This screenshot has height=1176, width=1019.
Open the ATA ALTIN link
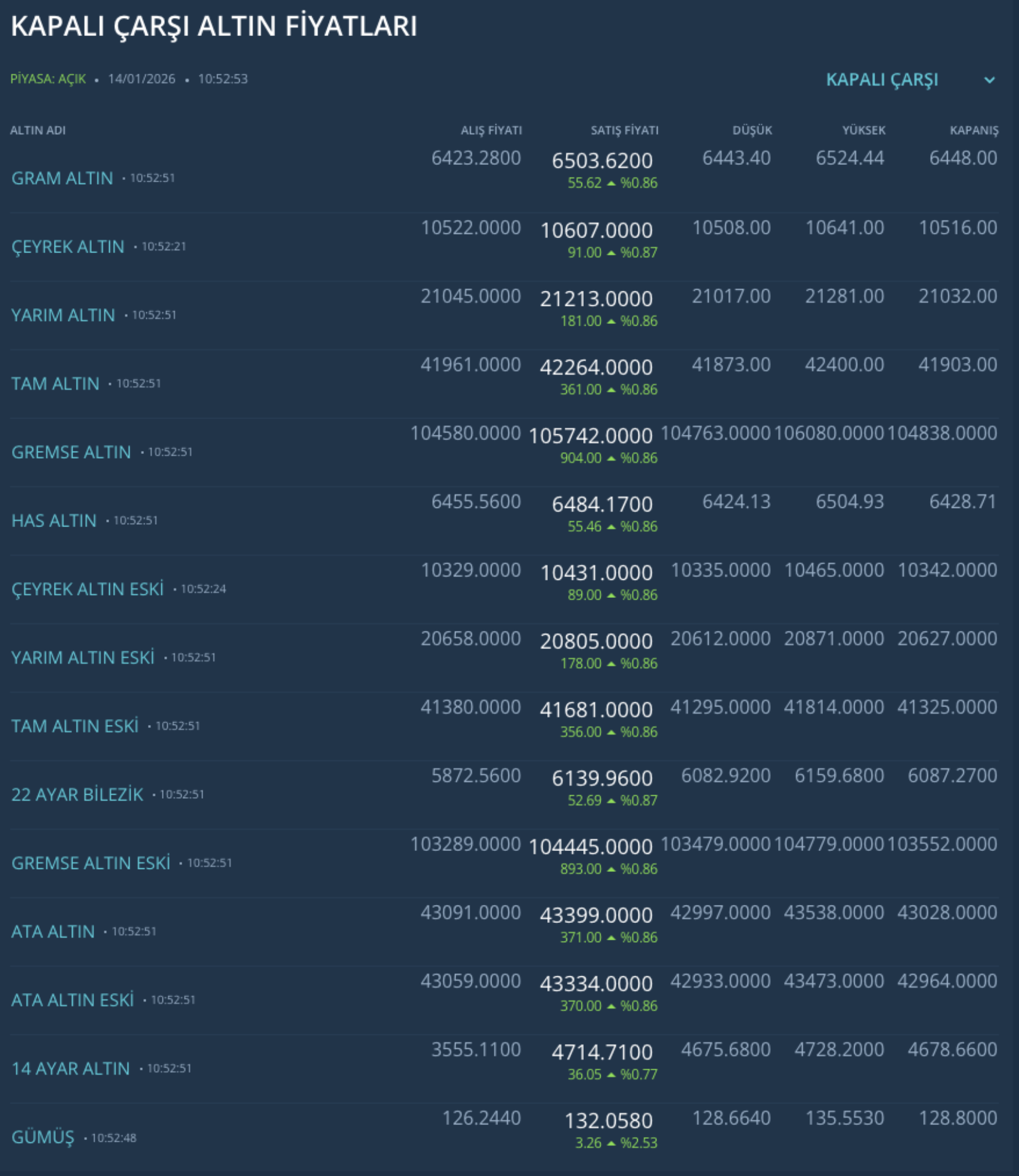(53, 931)
